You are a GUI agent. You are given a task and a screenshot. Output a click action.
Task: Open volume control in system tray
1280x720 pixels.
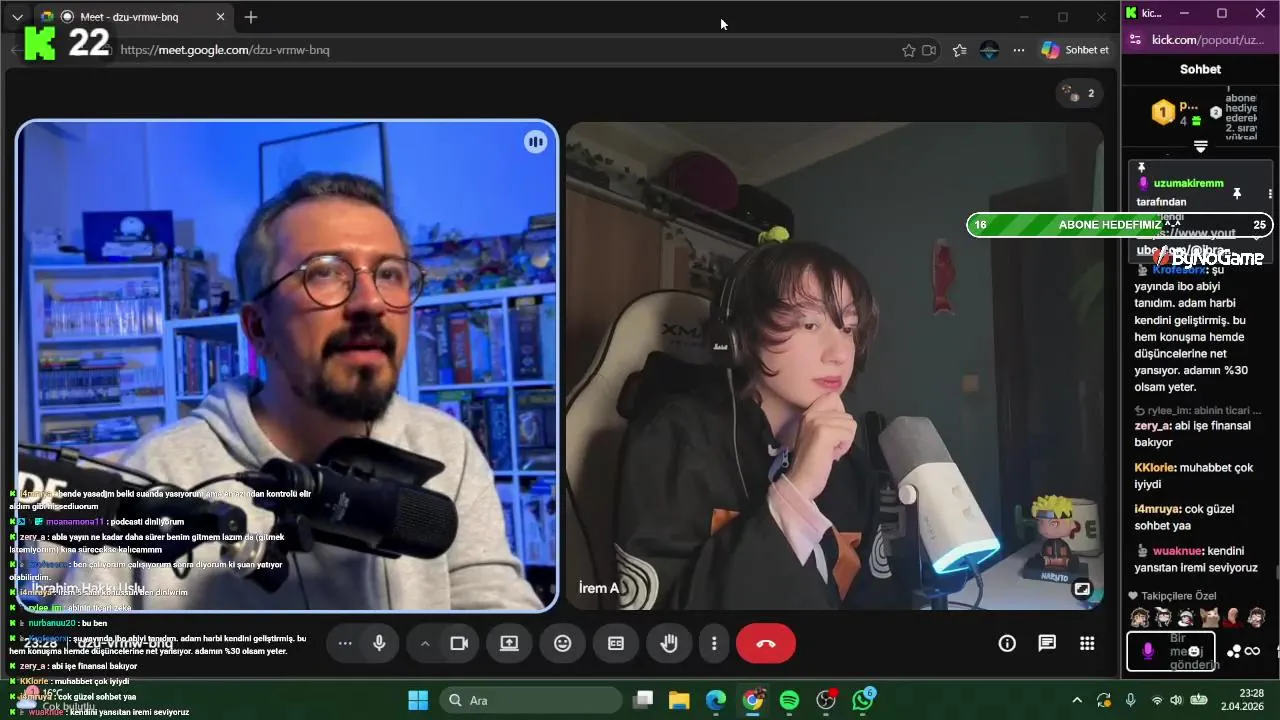click(1176, 700)
